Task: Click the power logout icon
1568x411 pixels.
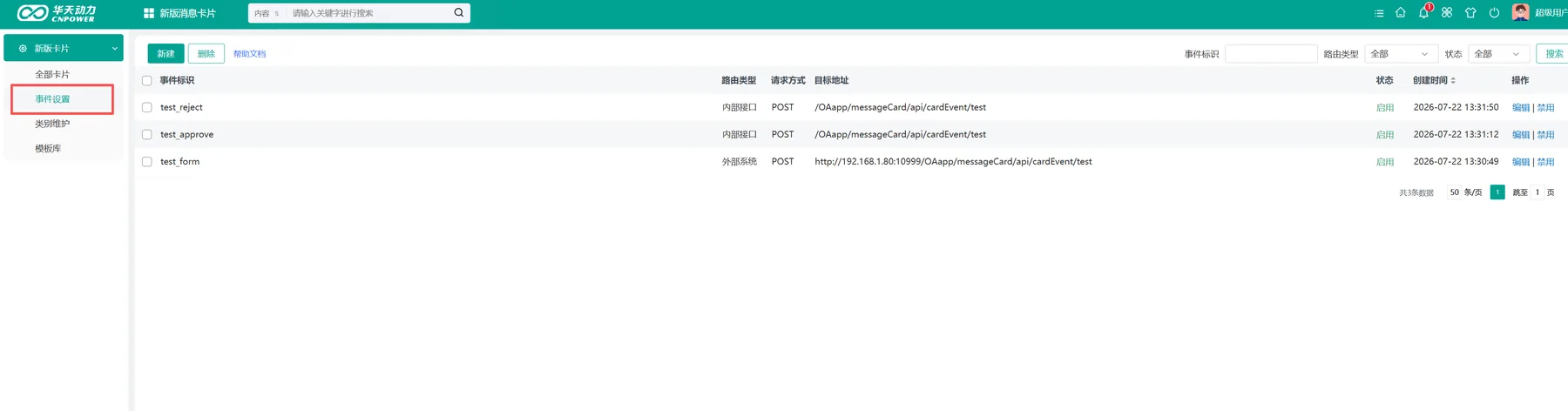Action: (x=1494, y=12)
